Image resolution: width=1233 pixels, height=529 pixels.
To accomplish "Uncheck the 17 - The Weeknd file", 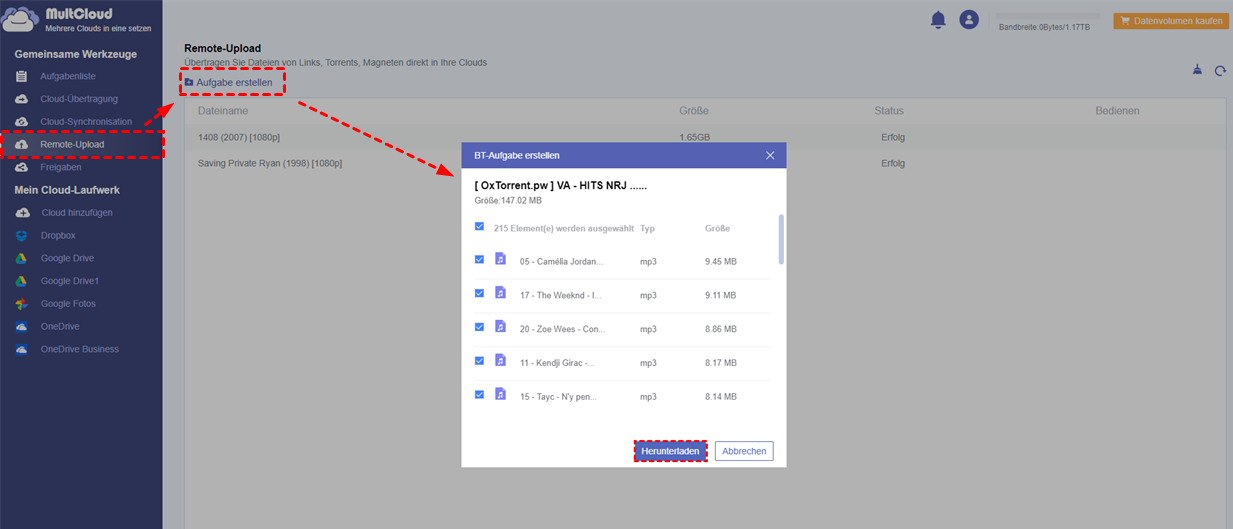I will (x=479, y=293).
